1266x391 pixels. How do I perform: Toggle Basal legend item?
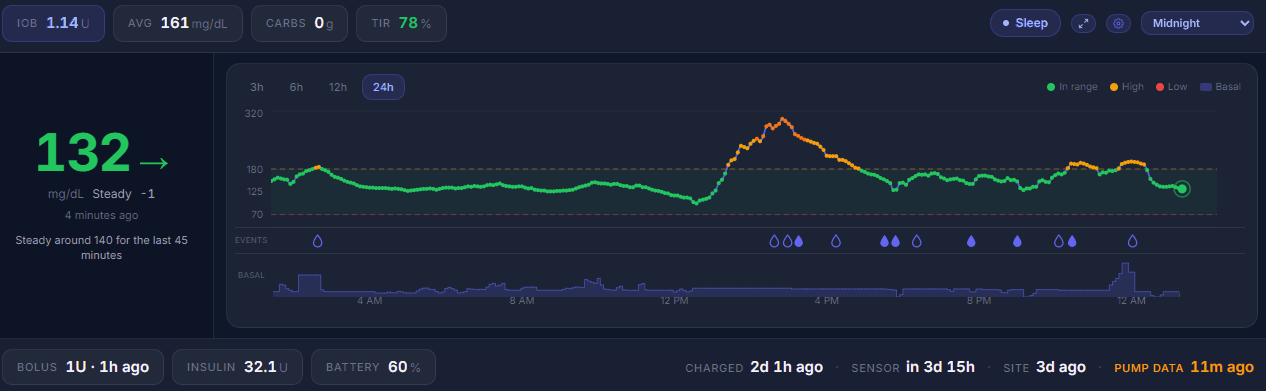point(1220,87)
